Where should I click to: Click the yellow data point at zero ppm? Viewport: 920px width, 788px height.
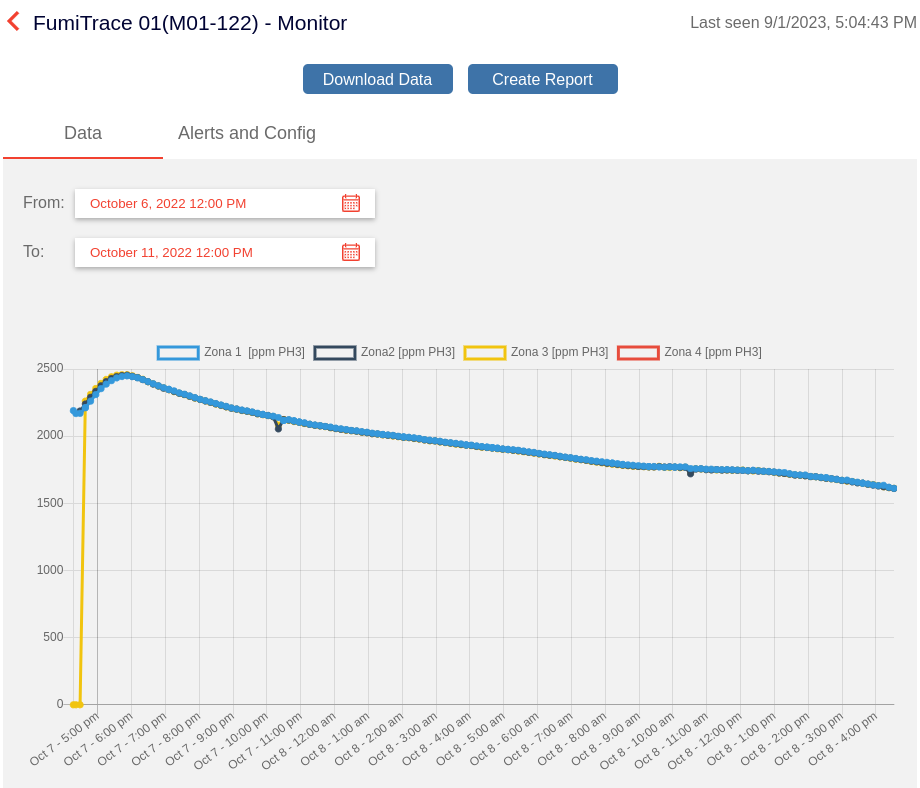pos(76,704)
